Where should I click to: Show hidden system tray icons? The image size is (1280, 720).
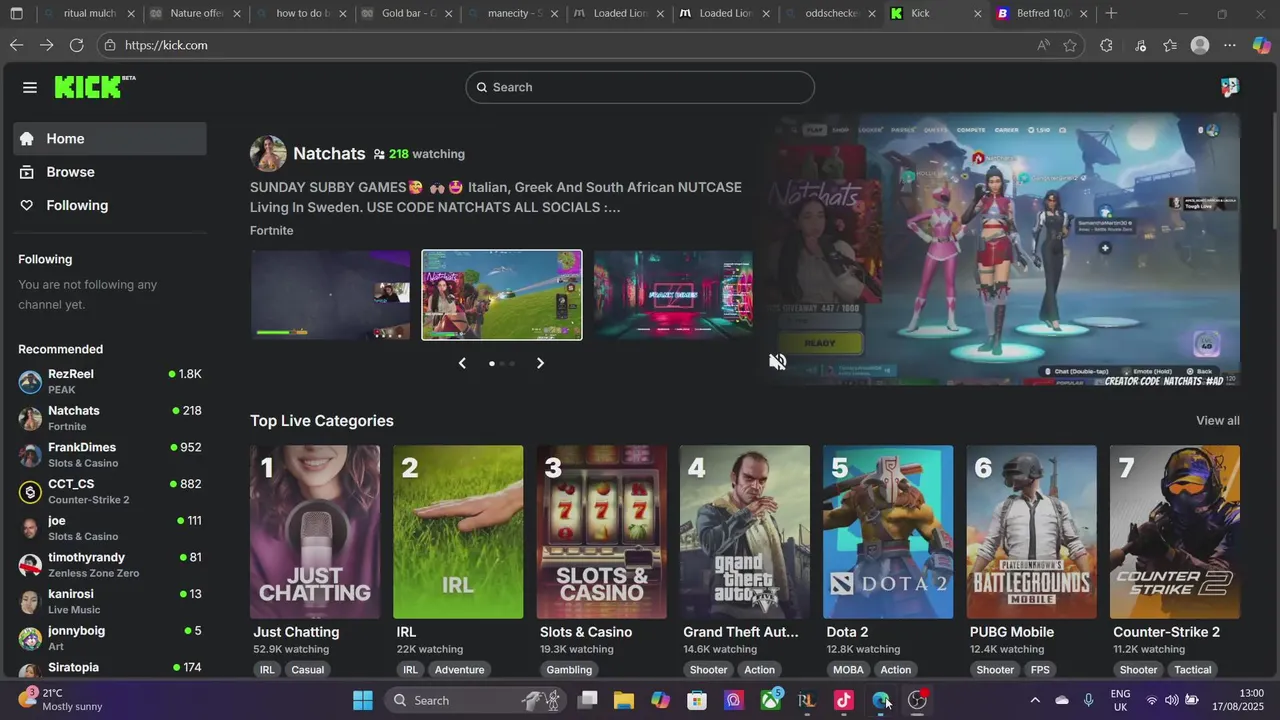pyautogui.click(x=1035, y=700)
